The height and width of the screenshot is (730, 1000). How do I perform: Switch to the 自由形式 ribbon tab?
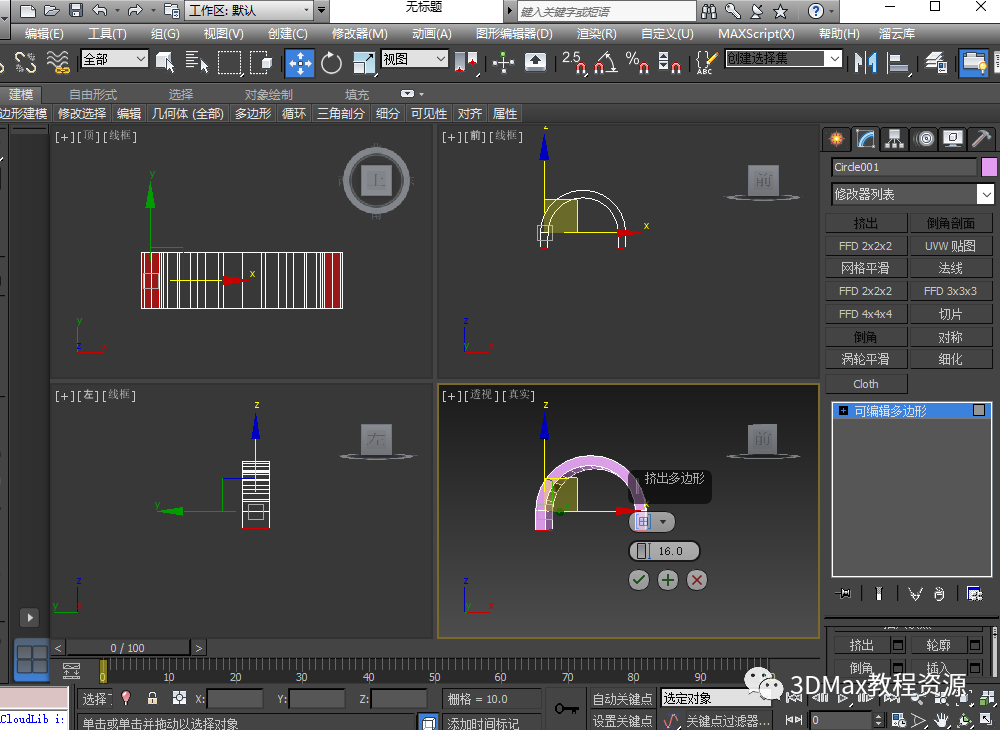(x=93, y=94)
